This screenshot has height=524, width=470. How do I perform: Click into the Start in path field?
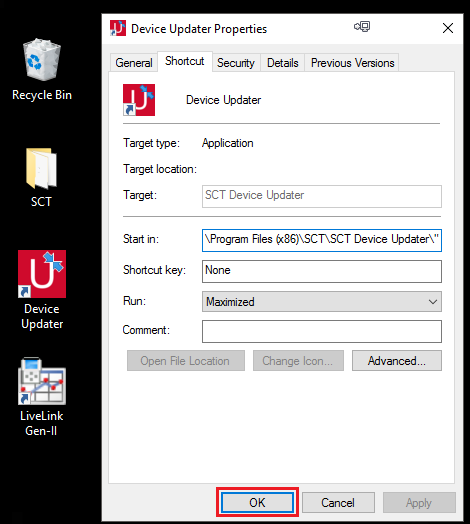pos(322,240)
